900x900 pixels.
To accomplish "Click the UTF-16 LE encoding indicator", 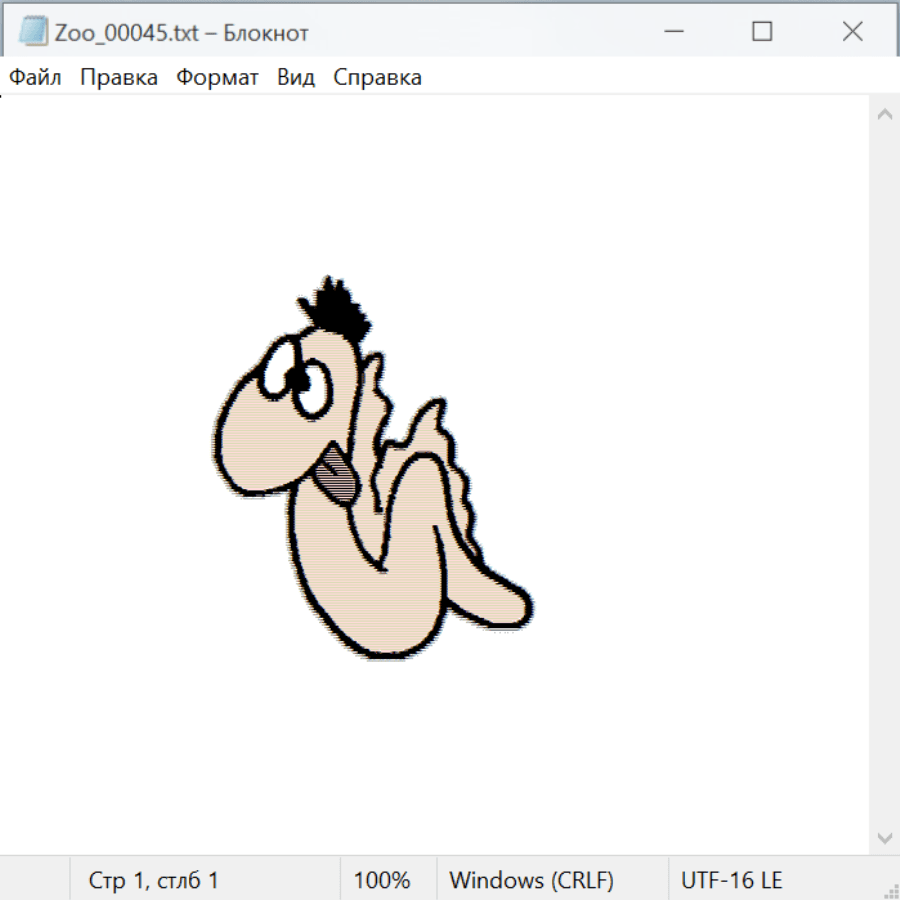I will tap(731, 881).
